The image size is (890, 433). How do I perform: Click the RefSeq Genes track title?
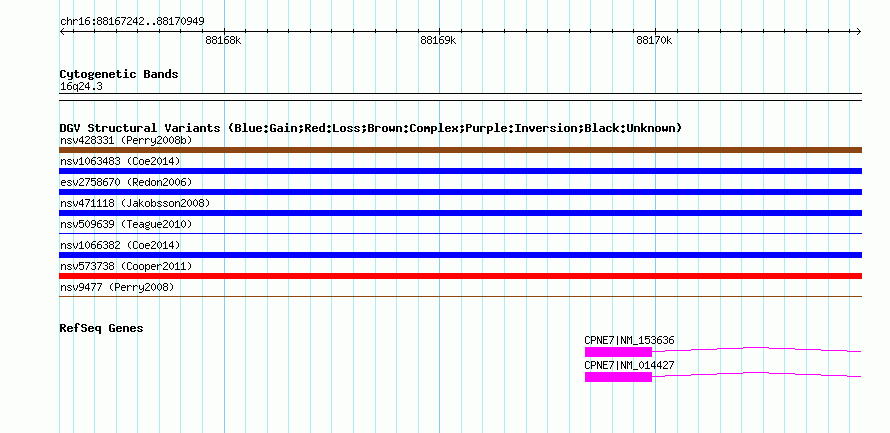[x=101, y=328]
